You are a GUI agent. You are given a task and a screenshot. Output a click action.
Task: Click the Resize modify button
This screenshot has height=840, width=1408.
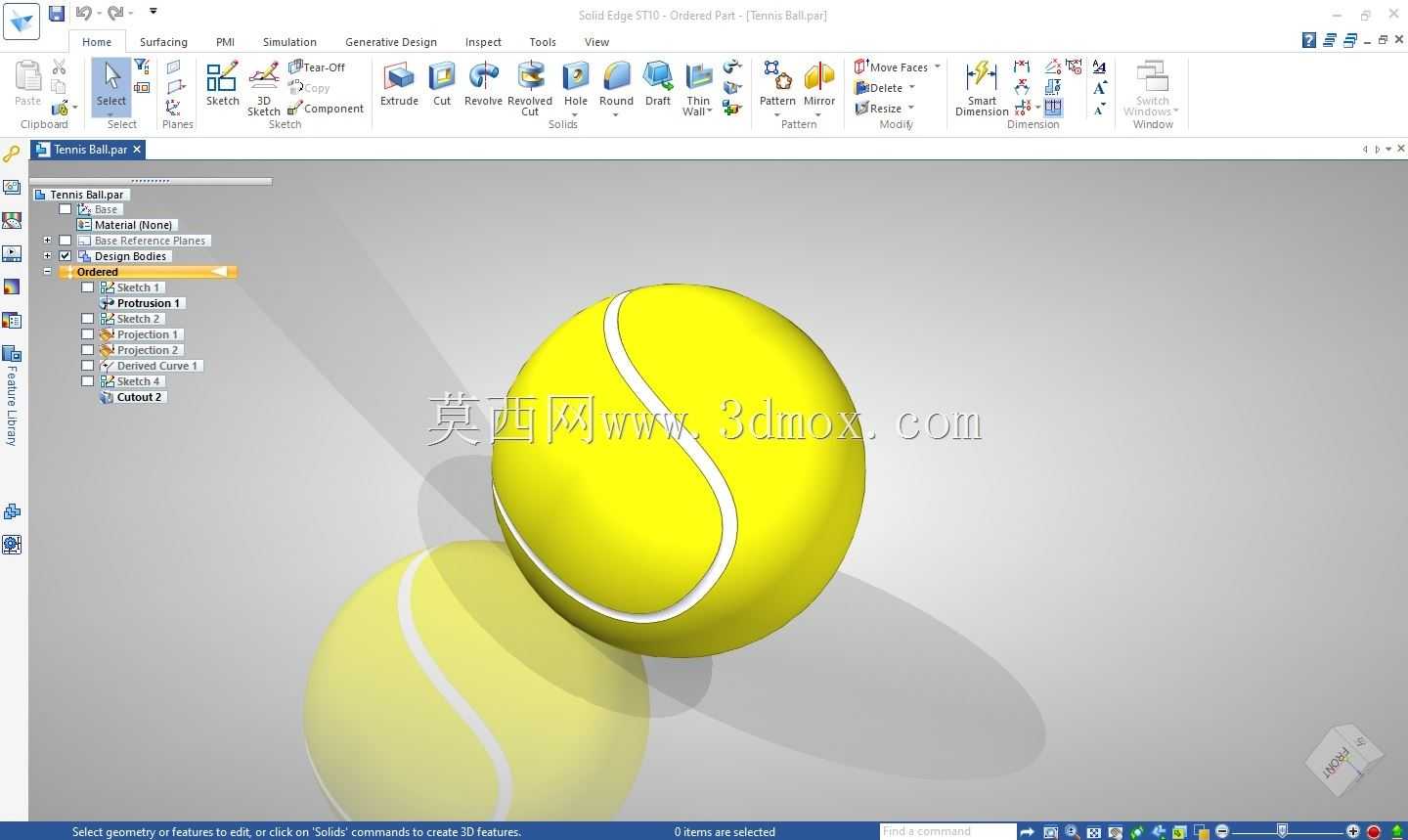878,109
